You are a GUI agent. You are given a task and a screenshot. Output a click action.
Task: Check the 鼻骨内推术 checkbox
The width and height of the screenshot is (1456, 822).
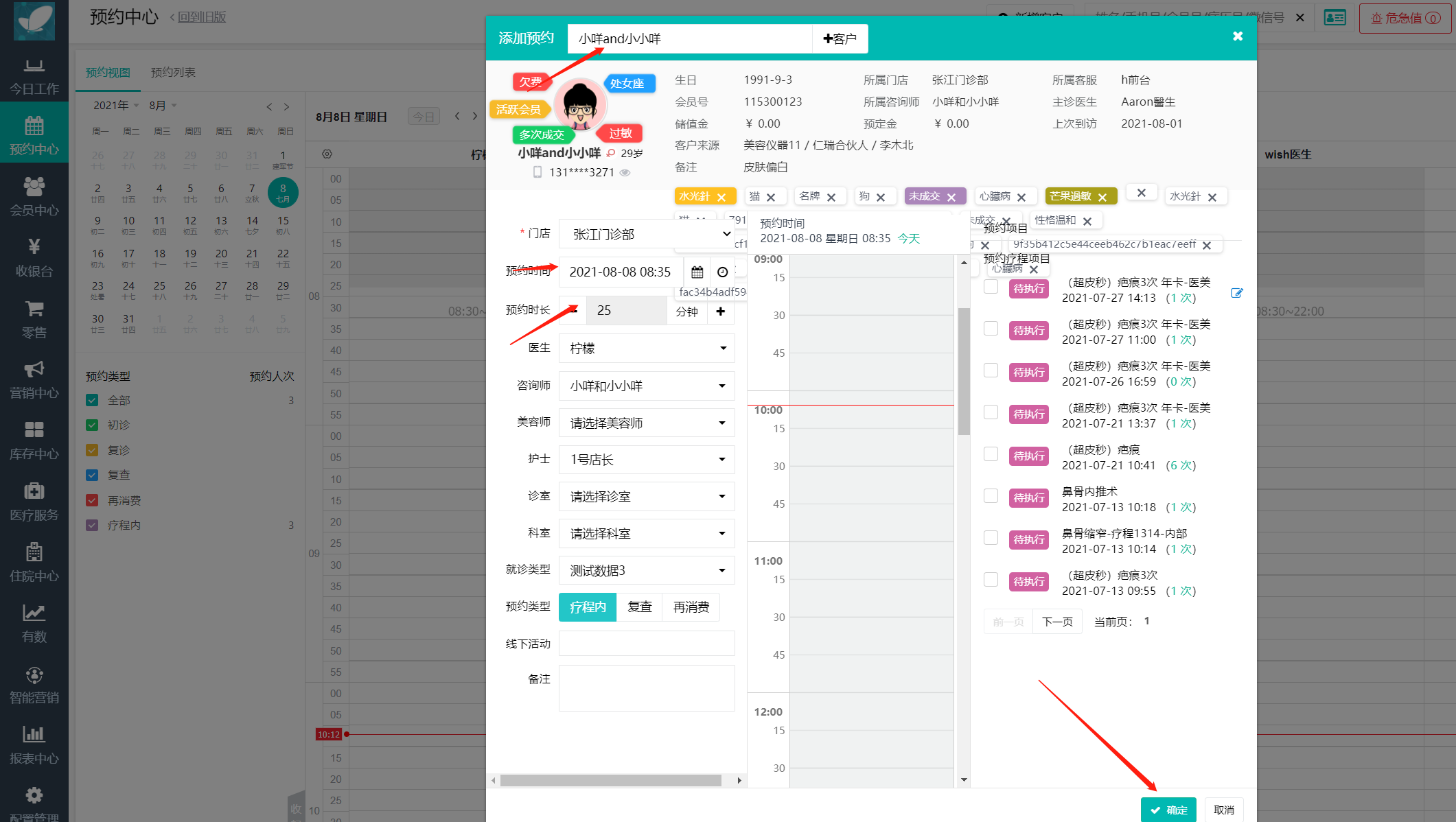point(991,496)
